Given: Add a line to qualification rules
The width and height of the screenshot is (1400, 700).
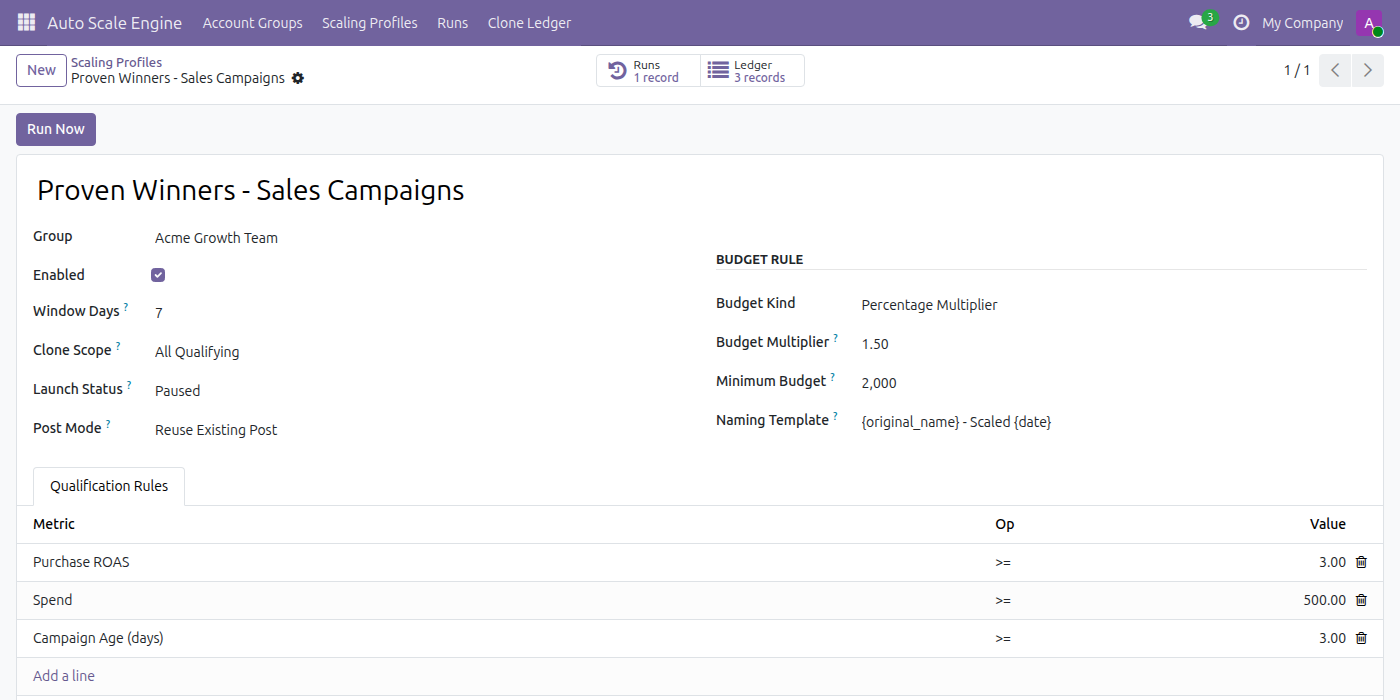Looking at the screenshot, I should click(x=64, y=676).
